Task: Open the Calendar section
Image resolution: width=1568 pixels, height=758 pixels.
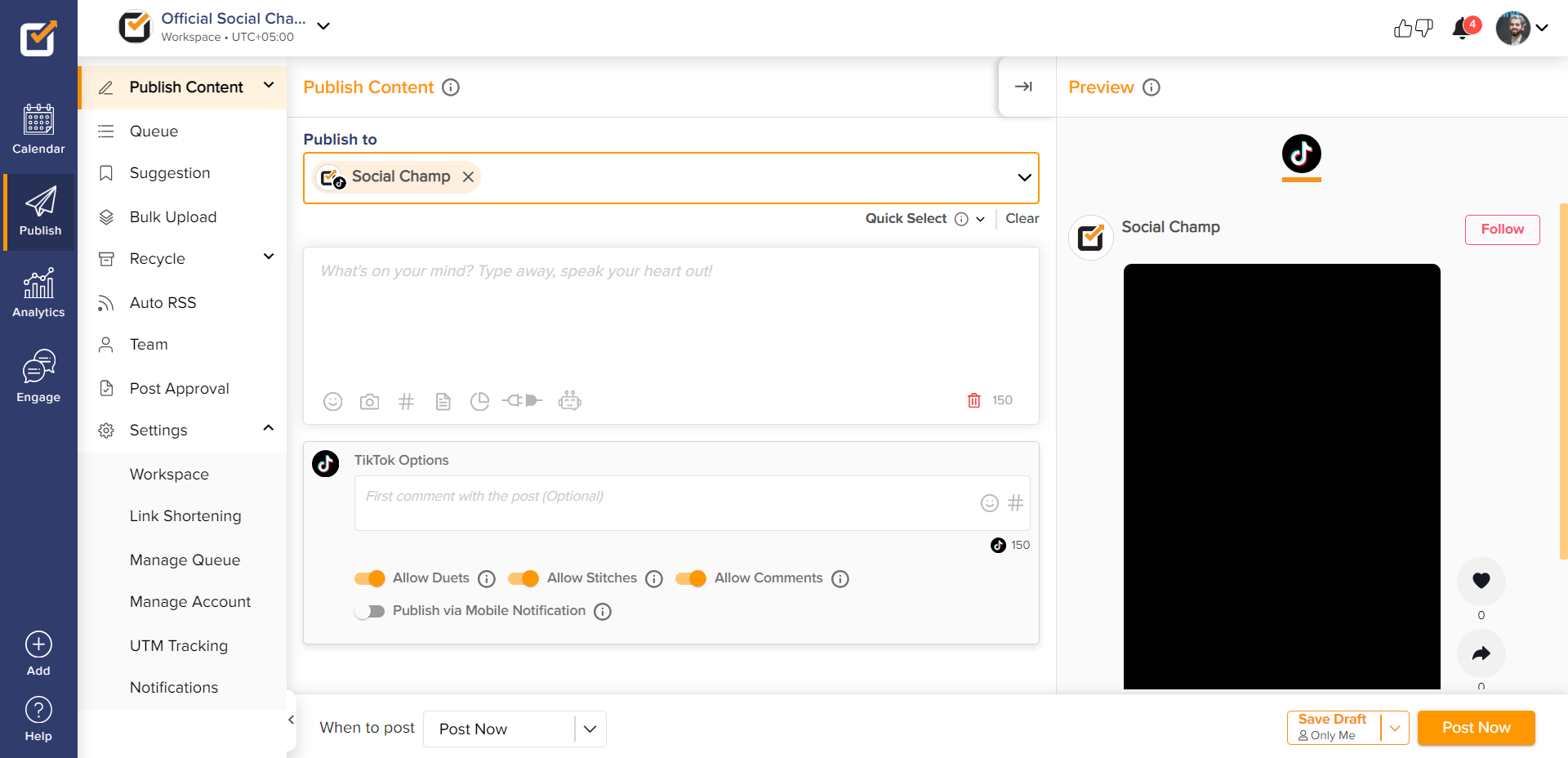Action: [38, 129]
